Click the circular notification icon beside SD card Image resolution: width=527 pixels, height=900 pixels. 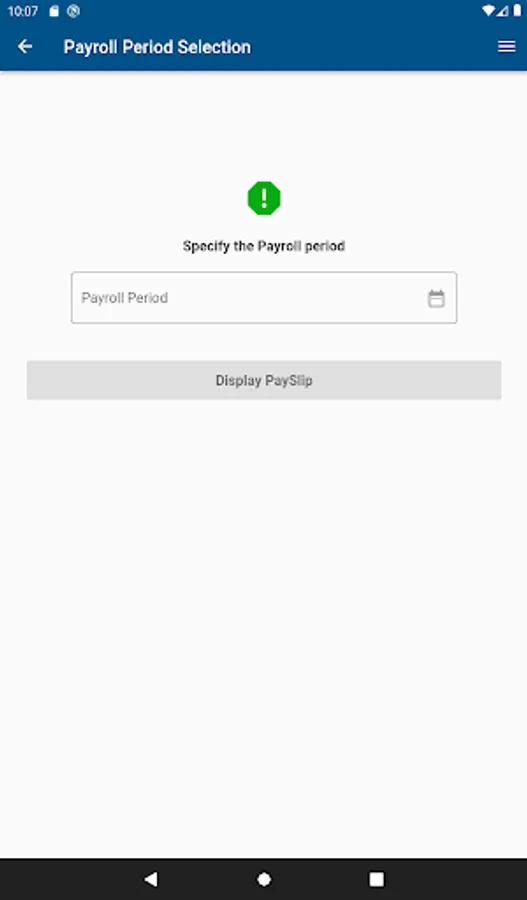coord(73,11)
